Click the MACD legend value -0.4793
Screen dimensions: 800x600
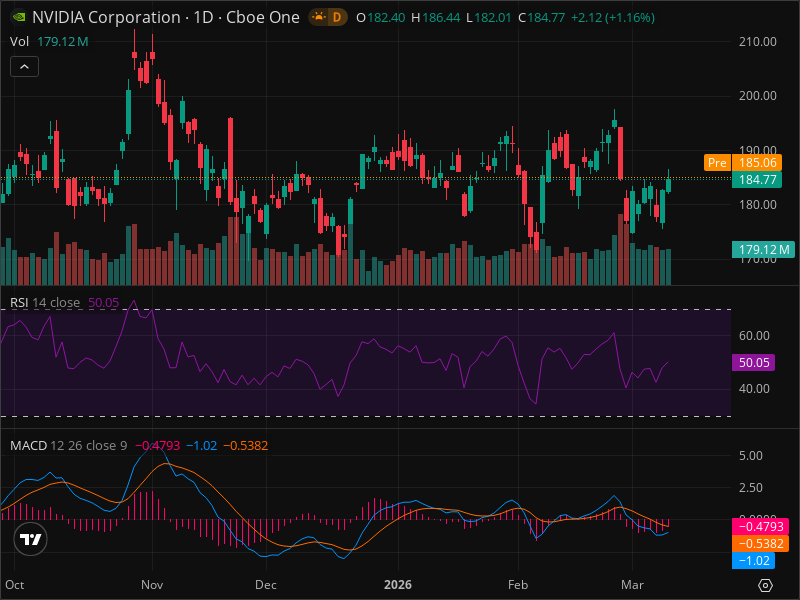coord(158,445)
